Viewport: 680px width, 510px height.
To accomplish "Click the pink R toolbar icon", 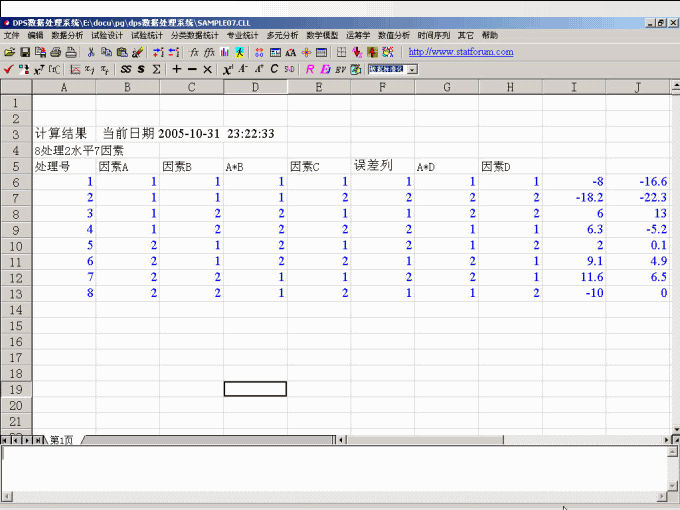I will pos(310,70).
